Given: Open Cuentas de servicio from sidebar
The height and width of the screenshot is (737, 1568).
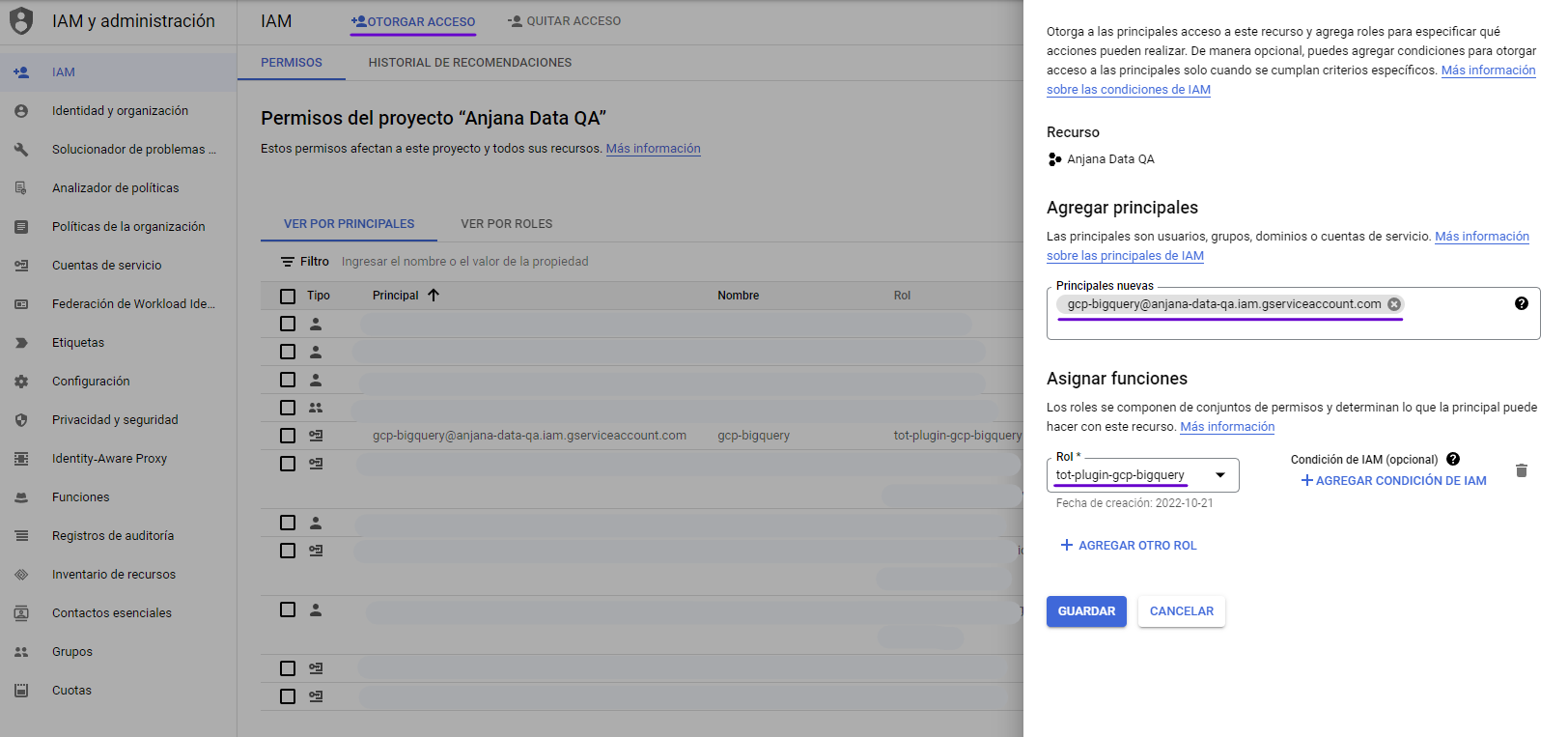Looking at the screenshot, I should tap(106, 266).
